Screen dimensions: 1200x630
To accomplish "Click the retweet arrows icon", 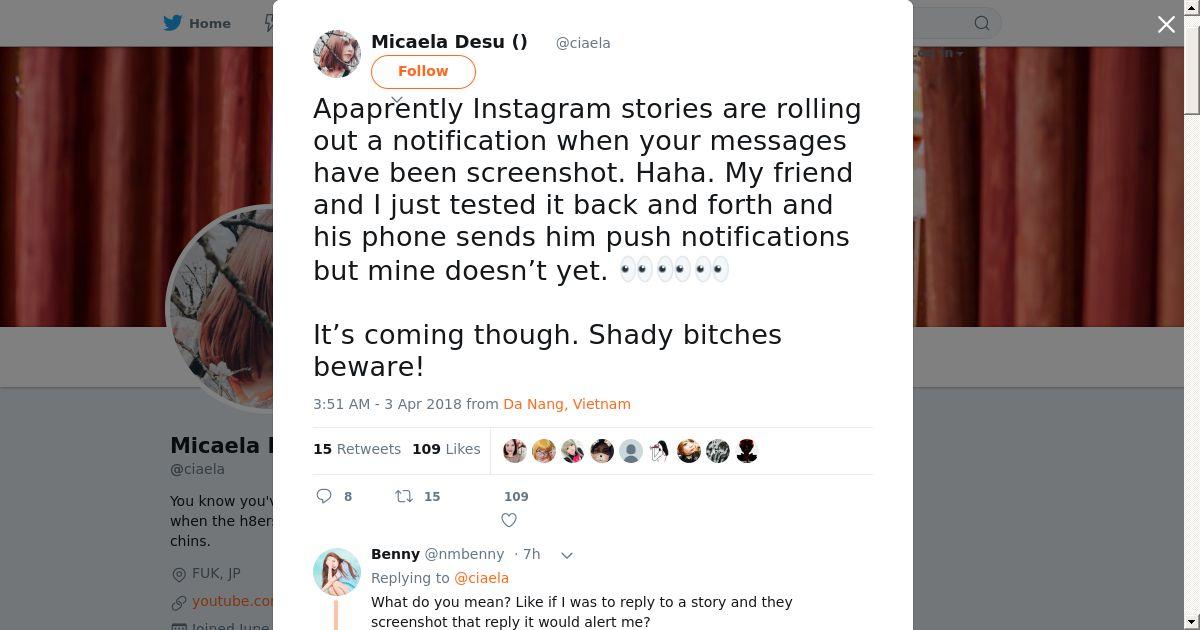I will [x=404, y=496].
